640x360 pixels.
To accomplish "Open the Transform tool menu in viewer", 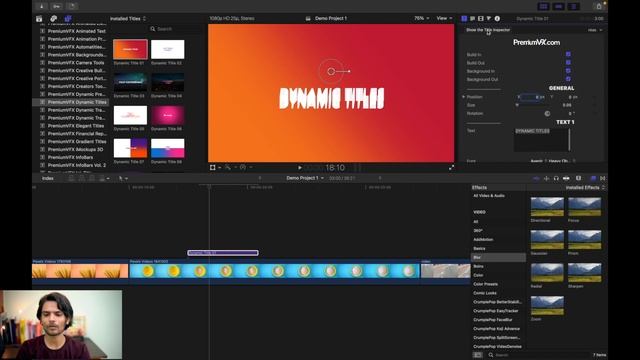I will click(215, 167).
